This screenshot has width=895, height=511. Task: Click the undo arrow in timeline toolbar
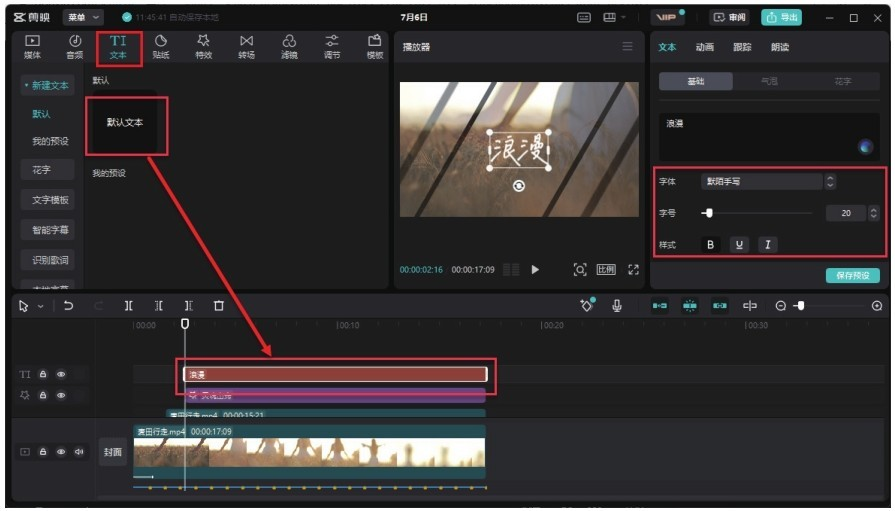[x=68, y=306]
